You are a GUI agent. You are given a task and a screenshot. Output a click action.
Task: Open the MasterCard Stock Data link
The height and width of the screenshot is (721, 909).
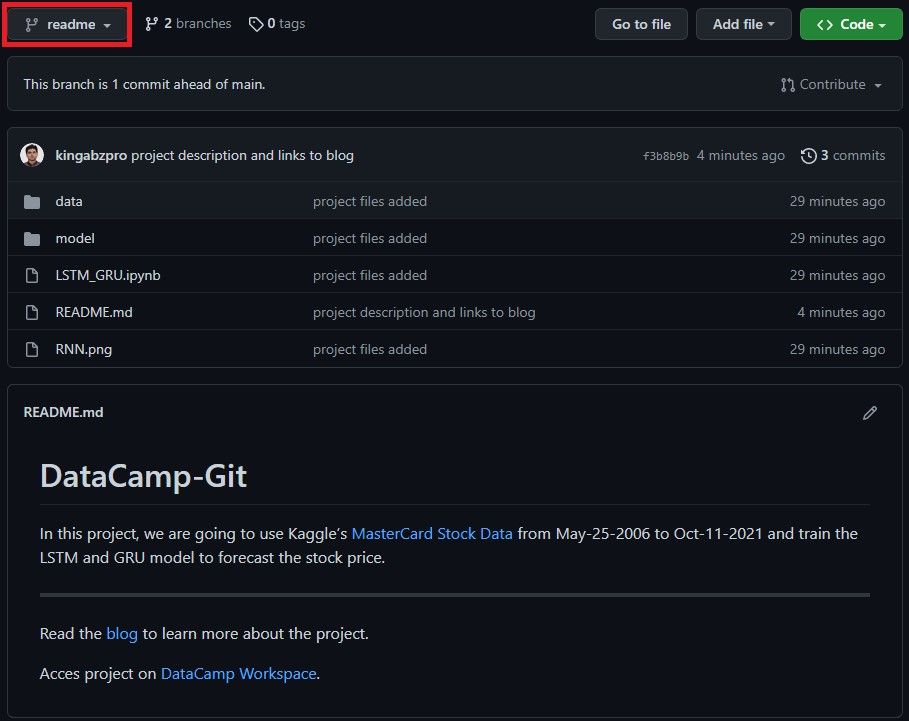(x=432, y=533)
